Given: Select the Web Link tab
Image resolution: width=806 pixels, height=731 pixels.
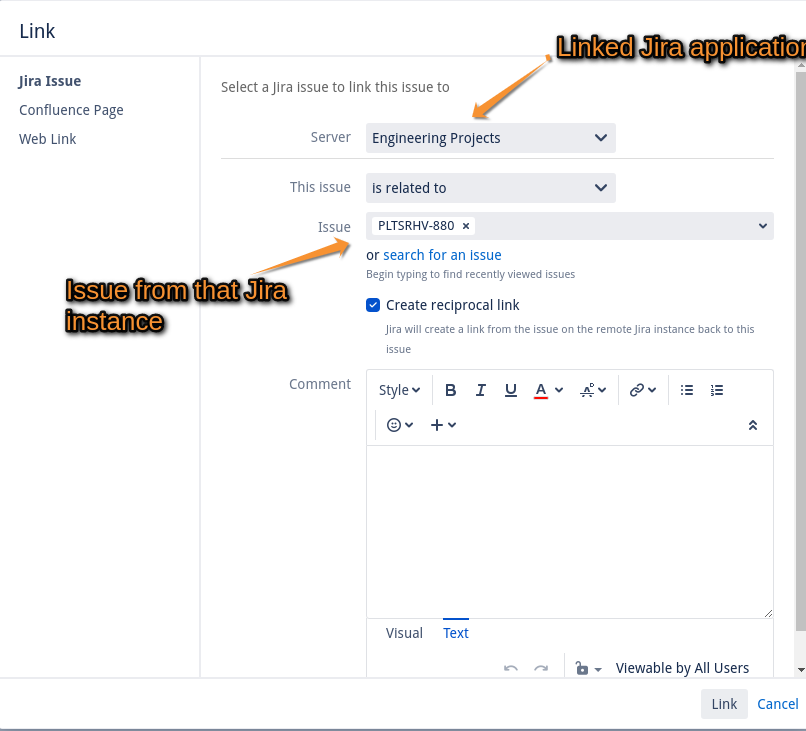Looking at the screenshot, I should (x=47, y=139).
